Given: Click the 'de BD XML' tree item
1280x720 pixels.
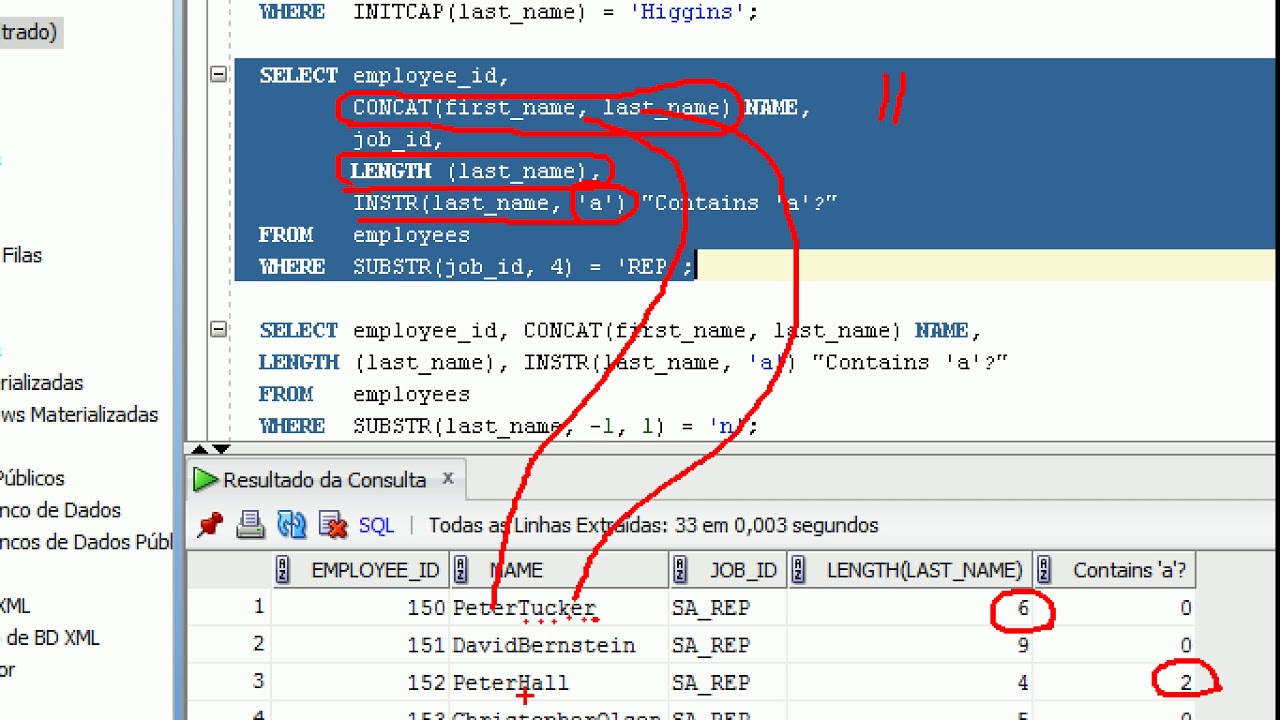Looking at the screenshot, I should pyautogui.click(x=51, y=637).
